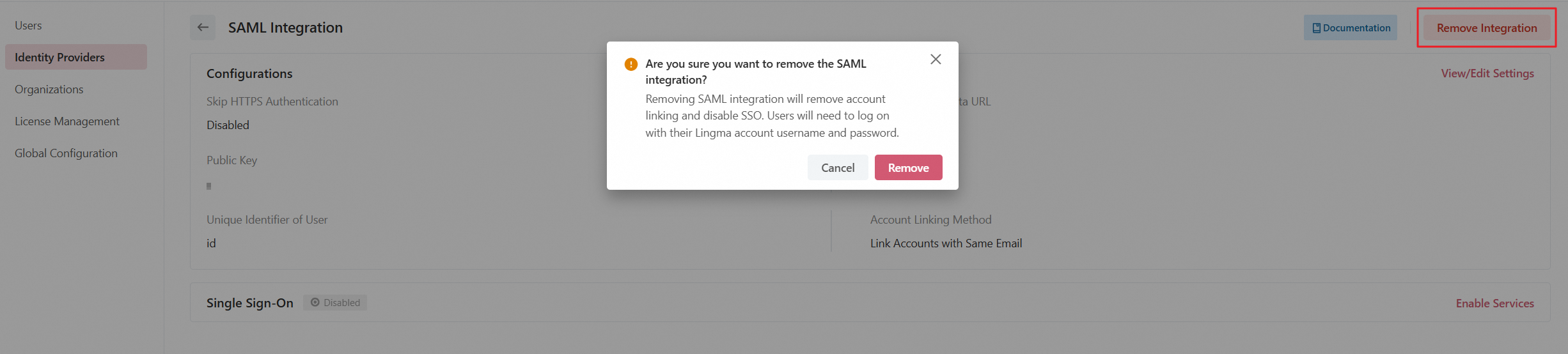
Task: Click the Remove Integration button
Action: click(x=1486, y=28)
